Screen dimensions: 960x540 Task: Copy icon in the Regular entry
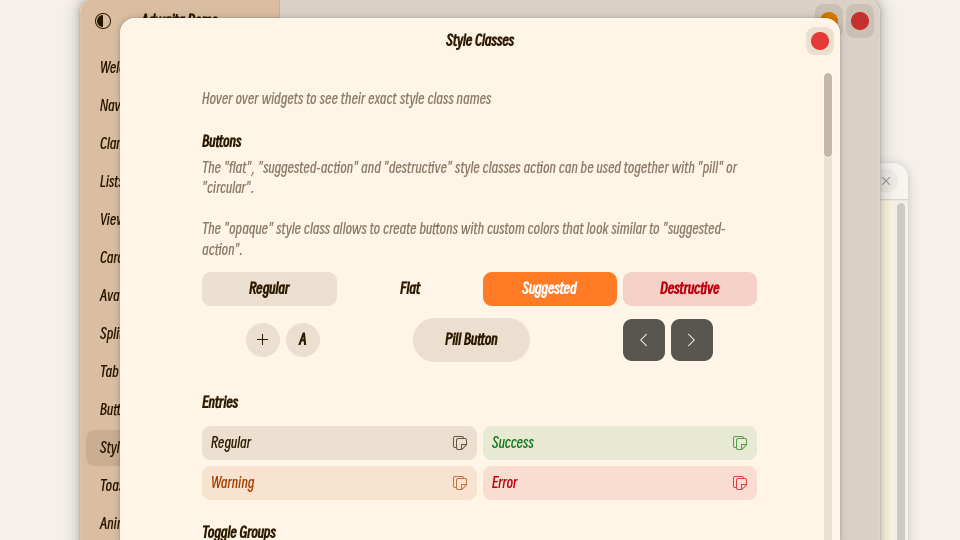(460, 443)
